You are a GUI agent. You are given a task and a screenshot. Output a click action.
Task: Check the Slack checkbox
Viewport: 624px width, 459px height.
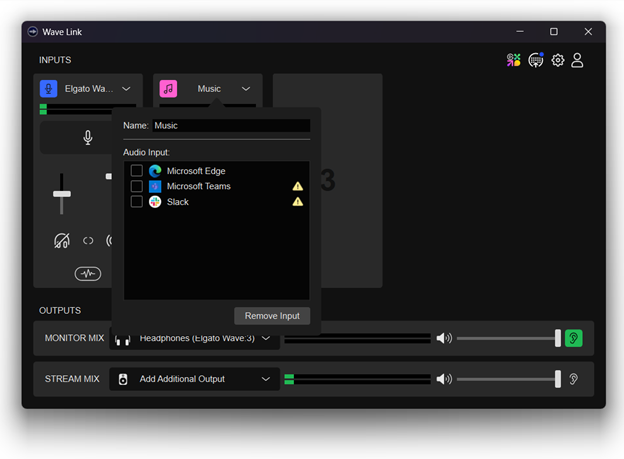point(136,202)
